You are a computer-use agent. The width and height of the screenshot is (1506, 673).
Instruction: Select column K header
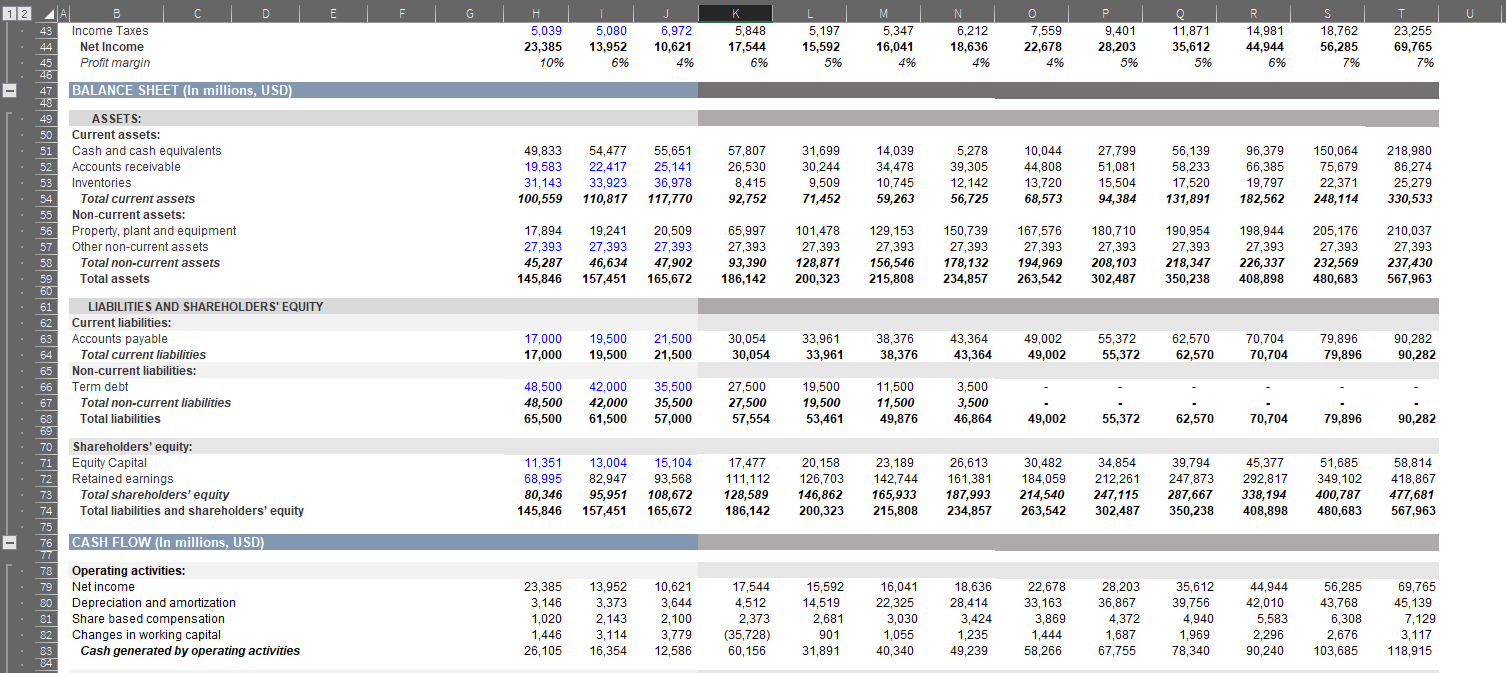735,12
